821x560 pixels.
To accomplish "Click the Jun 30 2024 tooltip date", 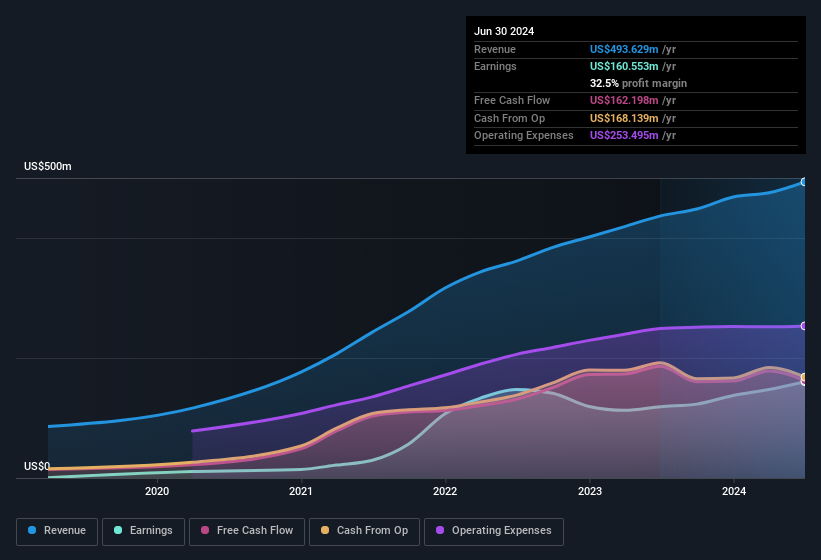I will pos(504,31).
